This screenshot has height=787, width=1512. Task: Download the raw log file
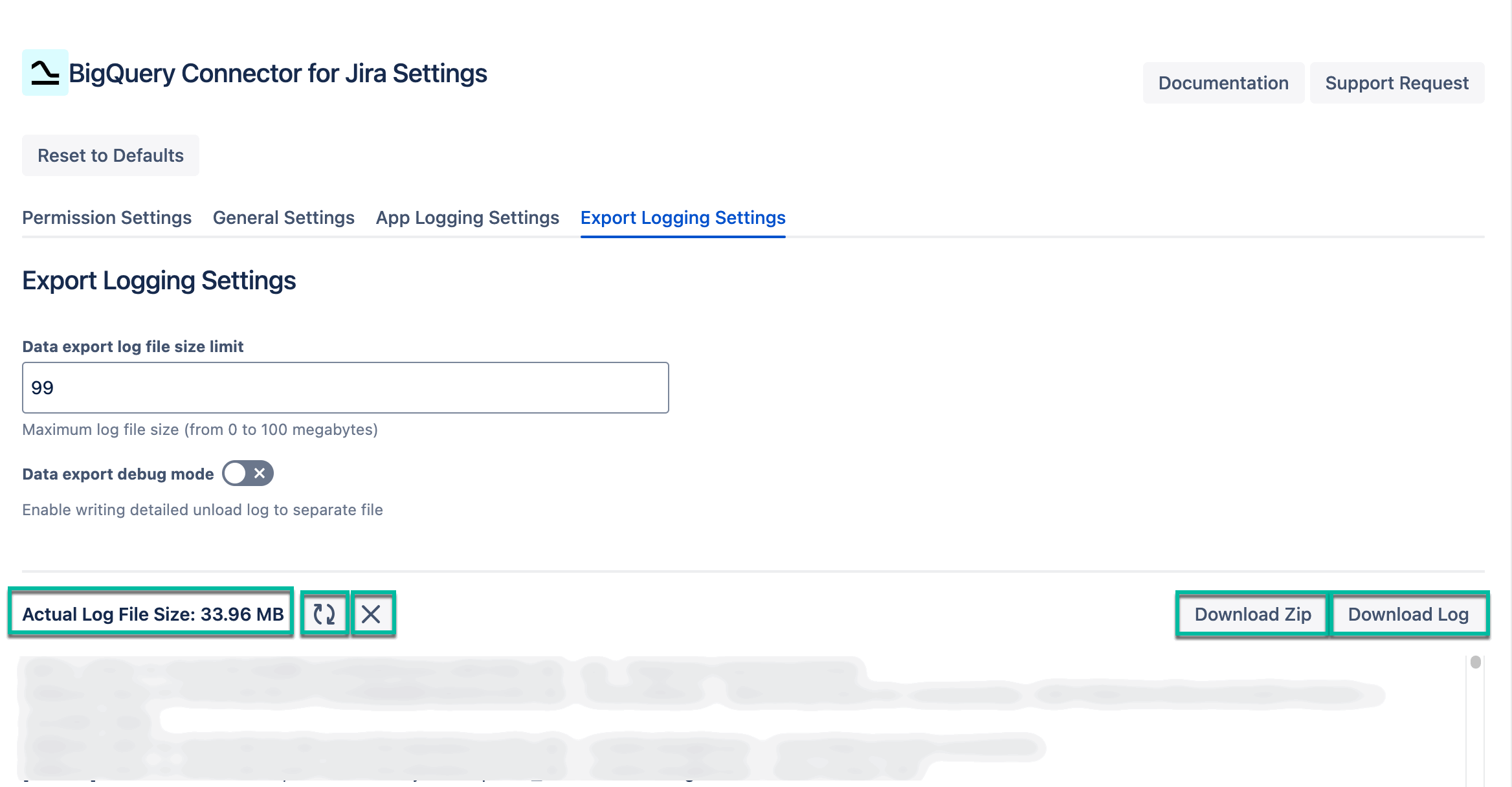(x=1409, y=614)
